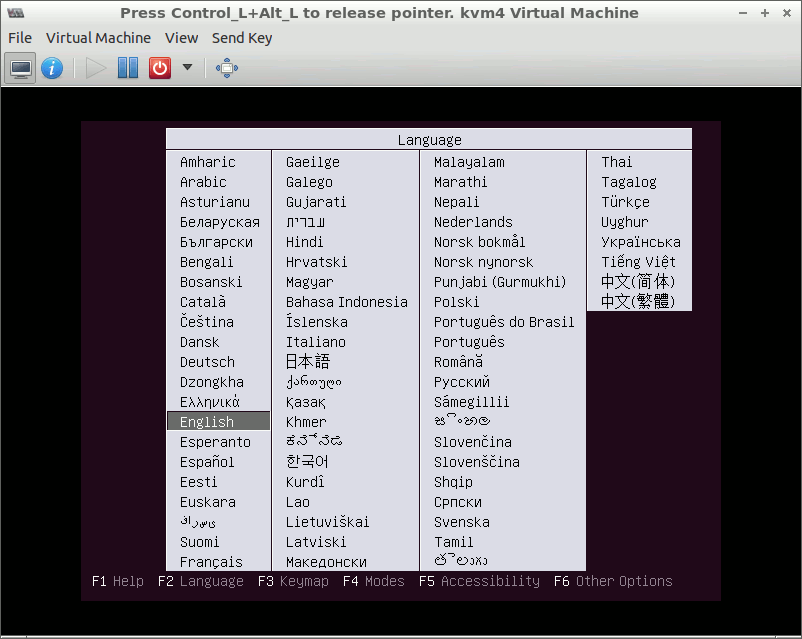This screenshot has height=639, width=802.
Task: Open the Virtual Machine menu
Action: click(x=98, y=38)
